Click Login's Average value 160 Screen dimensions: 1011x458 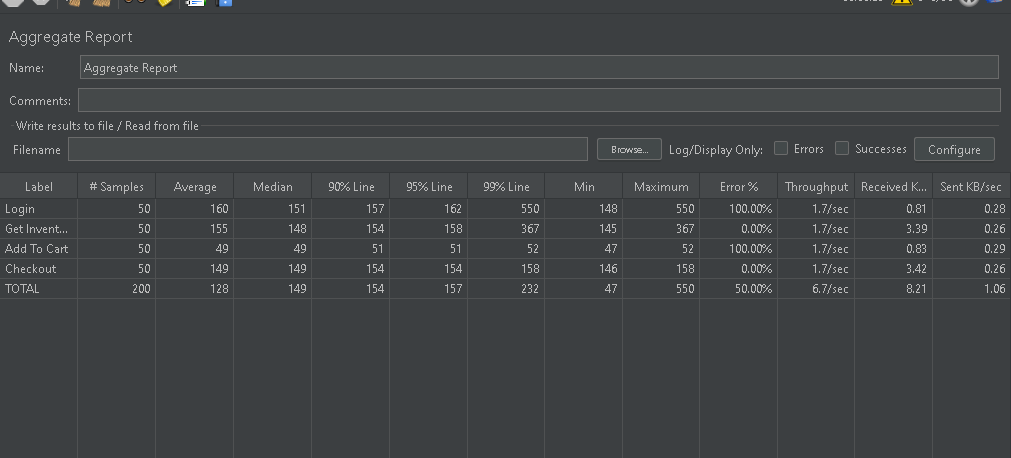click(219, 208)
